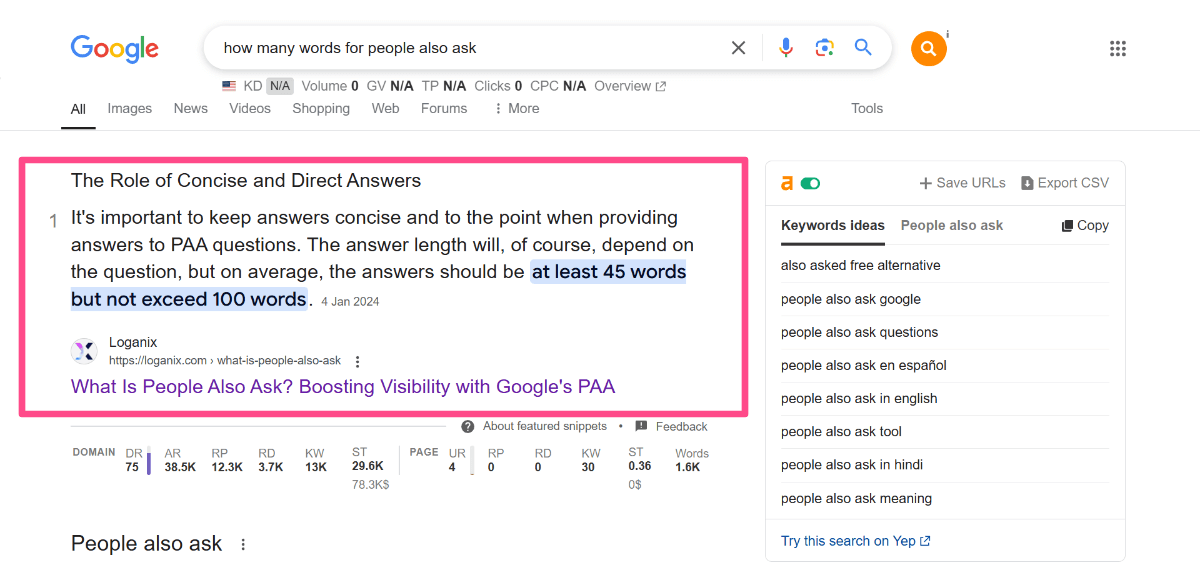Viewport: 1200px width, 570px height.
Task: Click the Copy button in keywords panel
Action: coord(1085,225)
